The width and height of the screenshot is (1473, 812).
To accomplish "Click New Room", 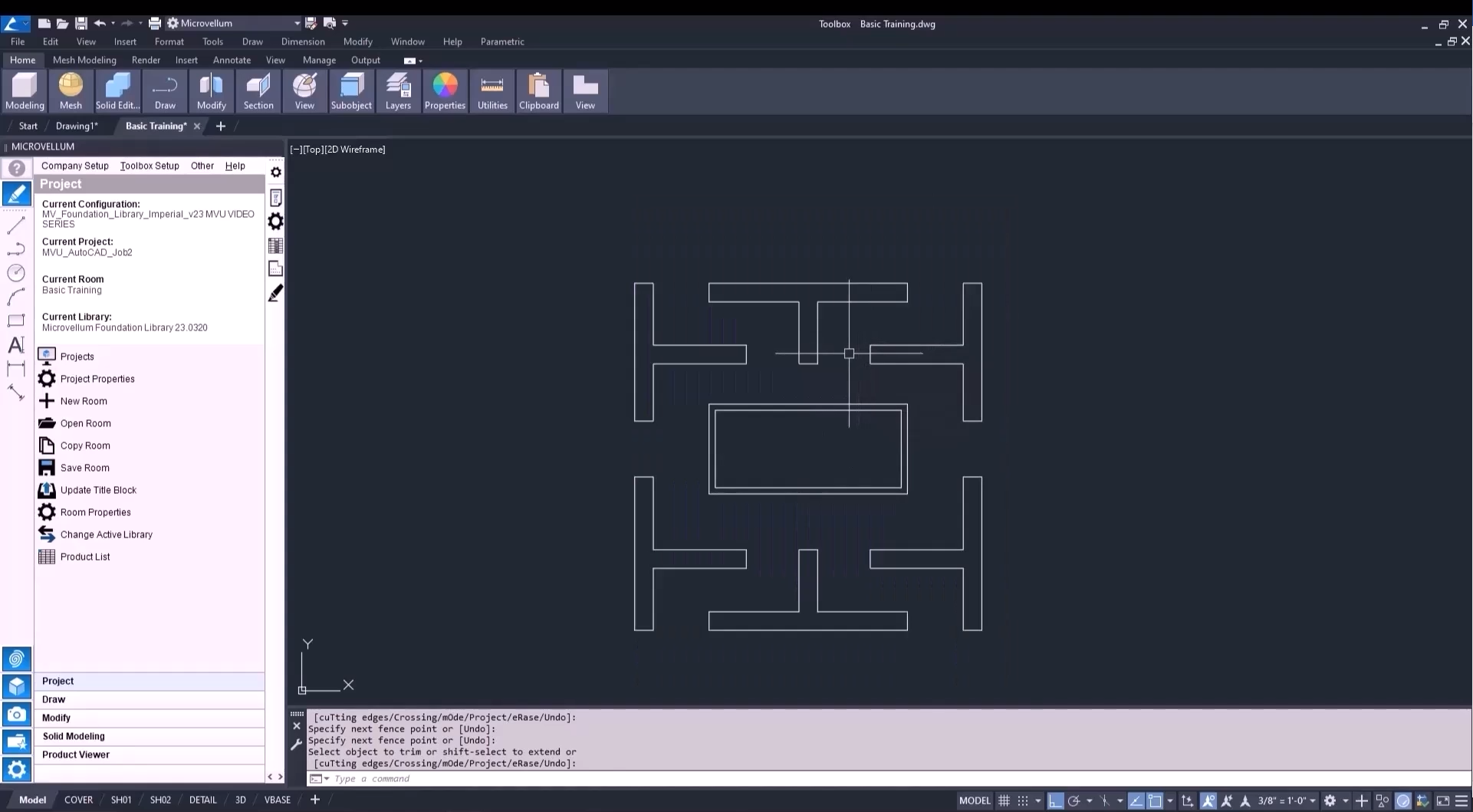I will [84, 401].
